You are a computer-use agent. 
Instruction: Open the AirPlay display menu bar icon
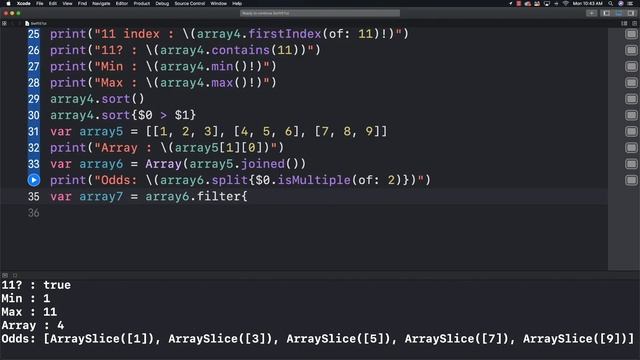pos(547,3)
